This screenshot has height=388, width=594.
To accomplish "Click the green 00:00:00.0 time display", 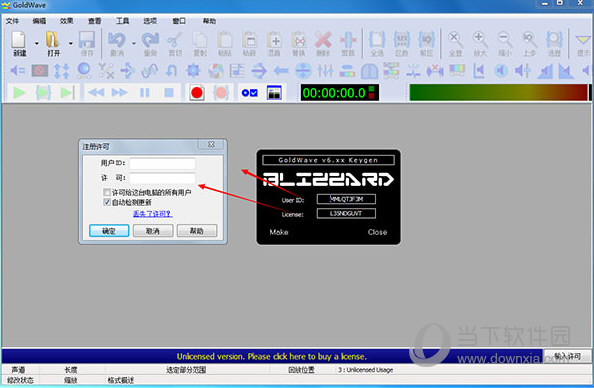I will pos(339,93).
